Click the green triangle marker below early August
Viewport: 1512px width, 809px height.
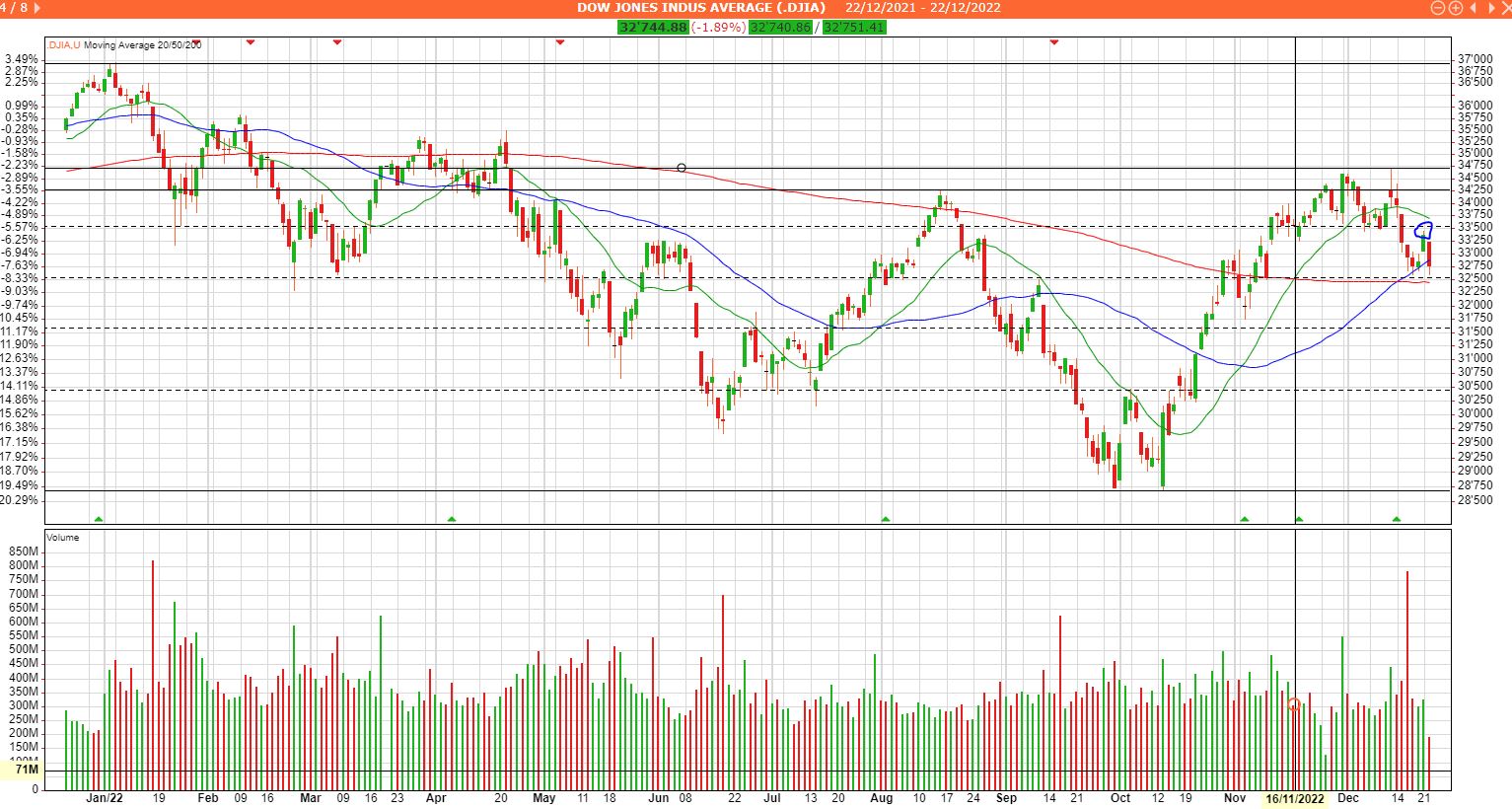[x=886, y=519]
